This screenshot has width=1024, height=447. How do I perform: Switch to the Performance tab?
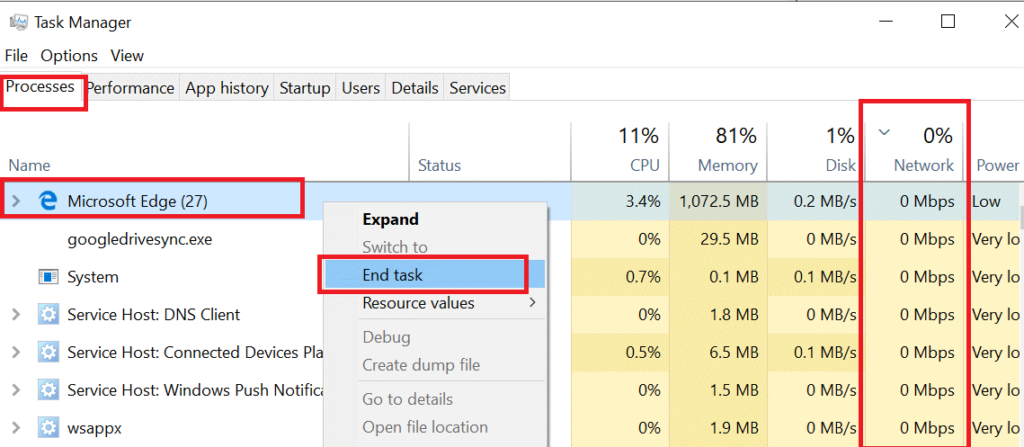click(131, 88)
